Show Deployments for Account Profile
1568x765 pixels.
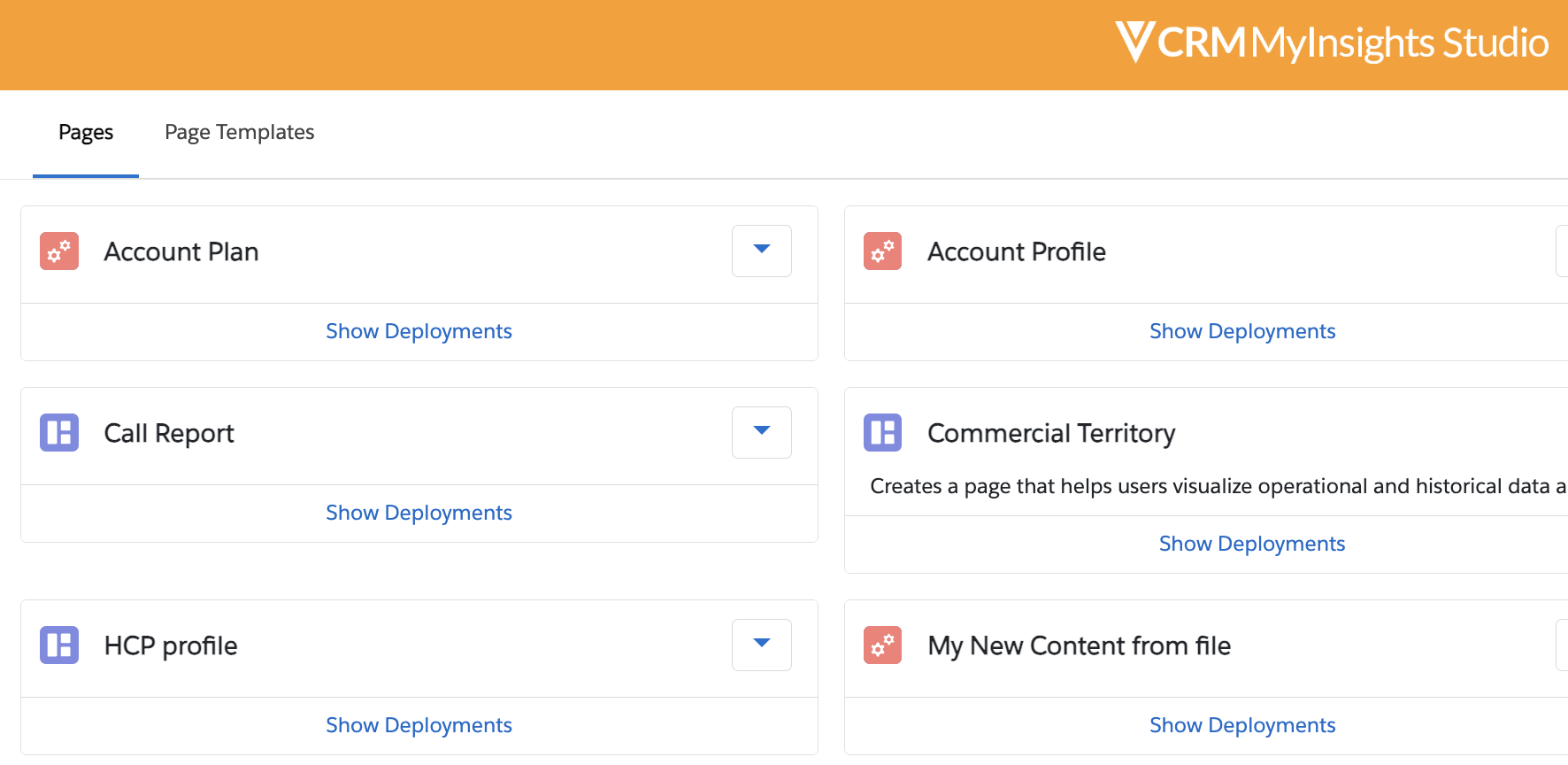click(1241, 331)
